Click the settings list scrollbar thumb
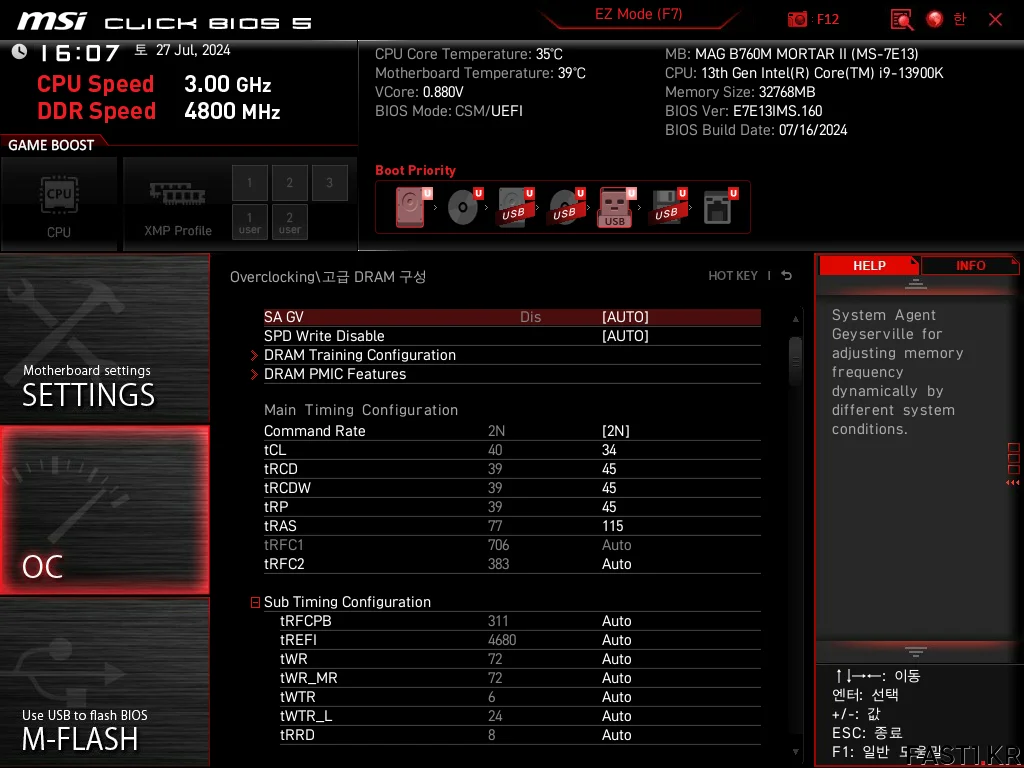1024x768 pixels. [795, 361]
